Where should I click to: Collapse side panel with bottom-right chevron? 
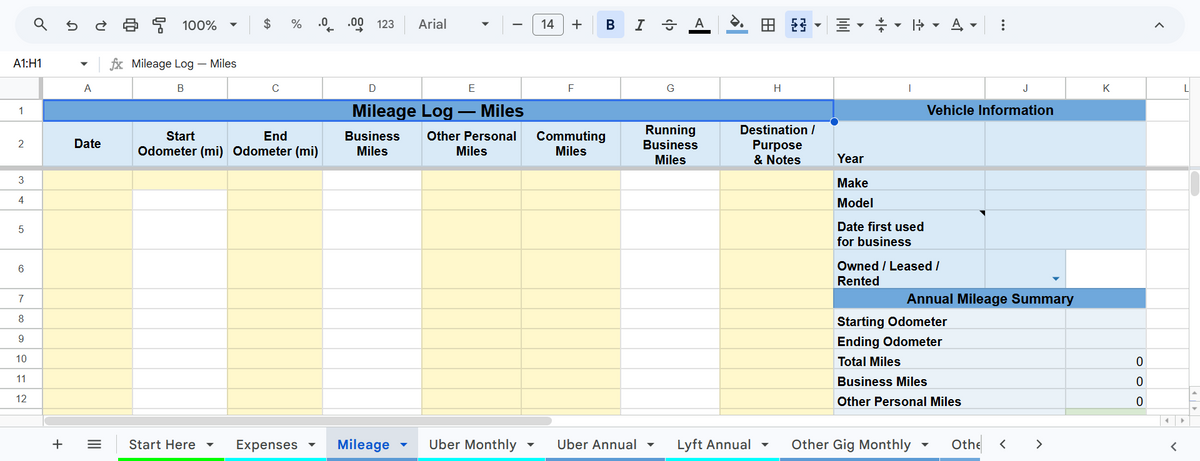point(1175,444)
